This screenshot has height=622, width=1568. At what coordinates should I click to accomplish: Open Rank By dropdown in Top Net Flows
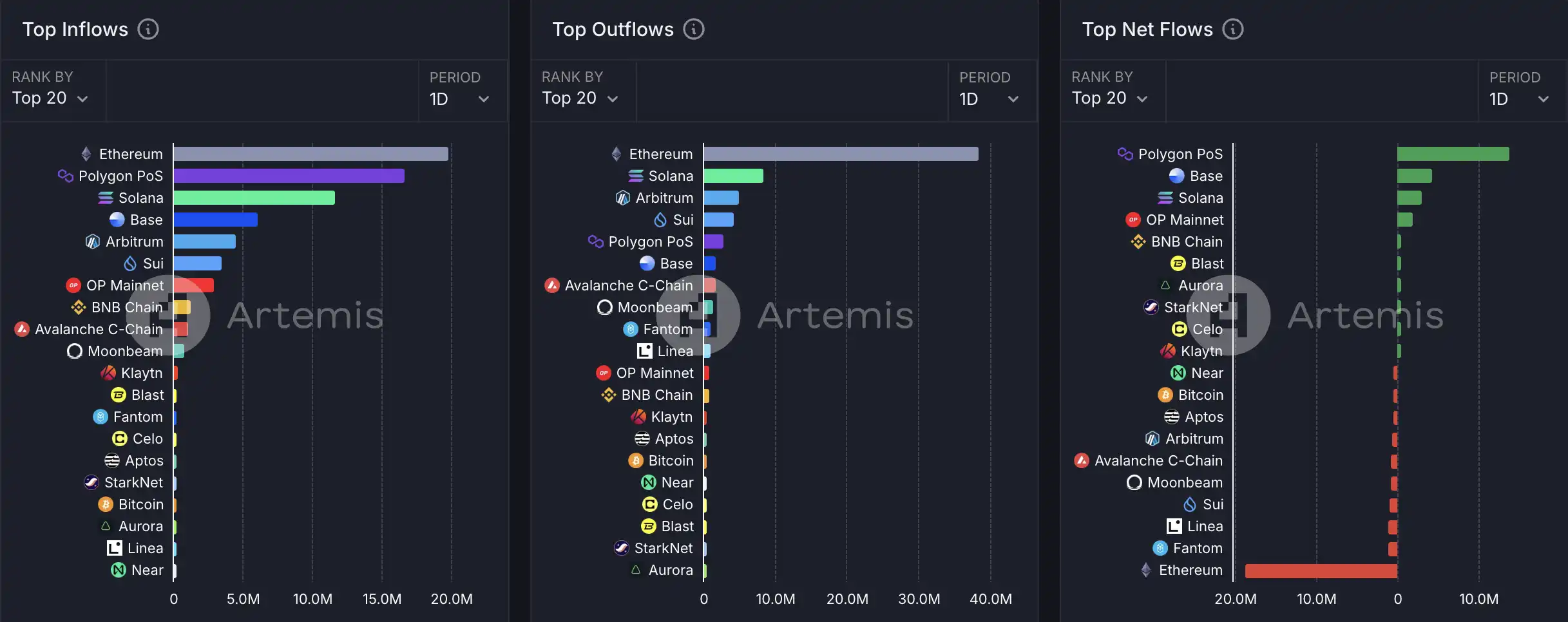coord(1110,99)
